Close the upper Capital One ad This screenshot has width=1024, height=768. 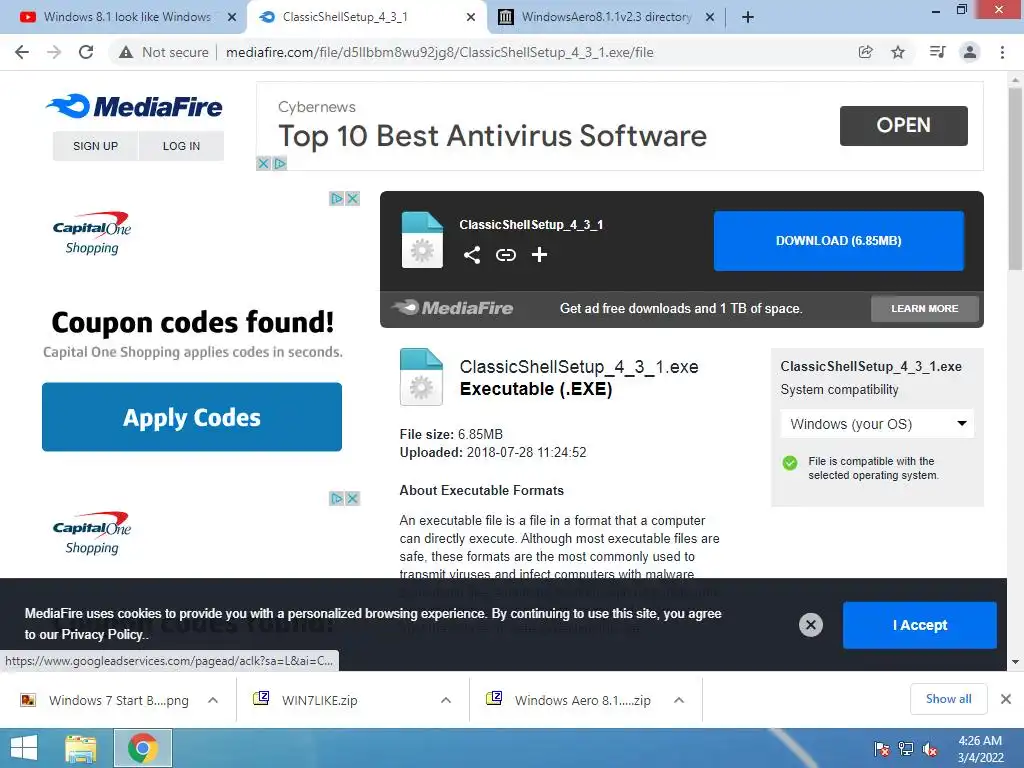(x=353, y=199)
